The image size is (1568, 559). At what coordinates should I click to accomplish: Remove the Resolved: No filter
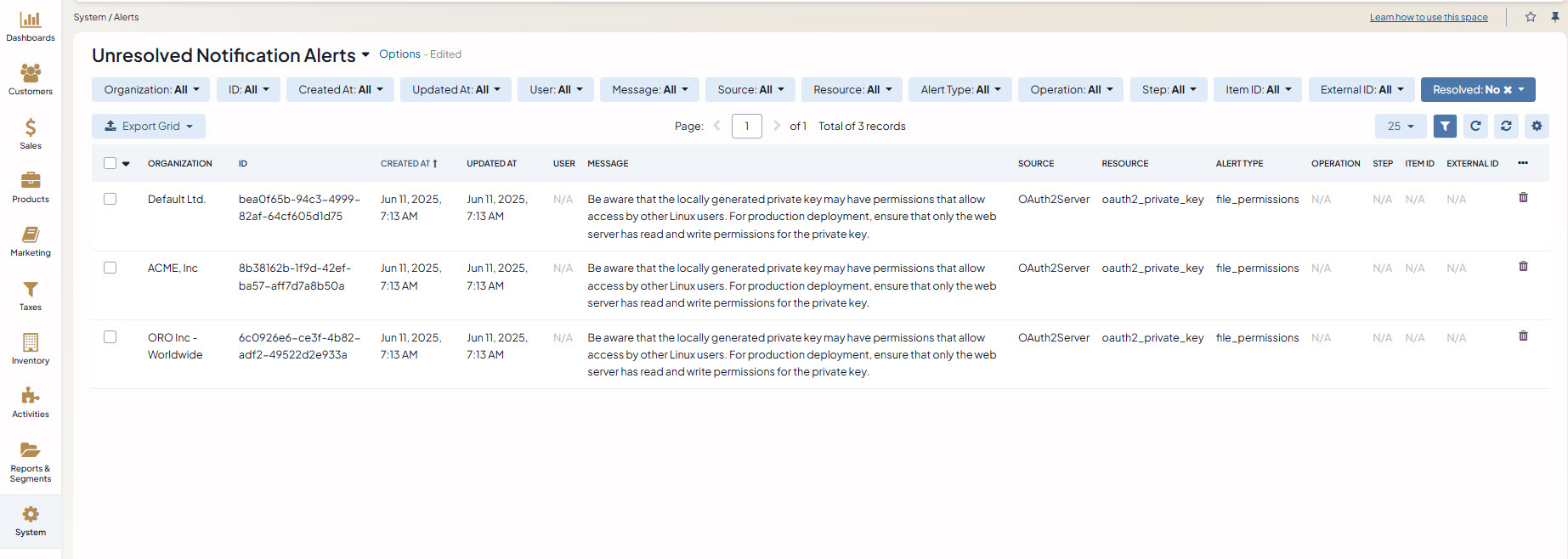pyautogui.click(x=1508, y=90)
